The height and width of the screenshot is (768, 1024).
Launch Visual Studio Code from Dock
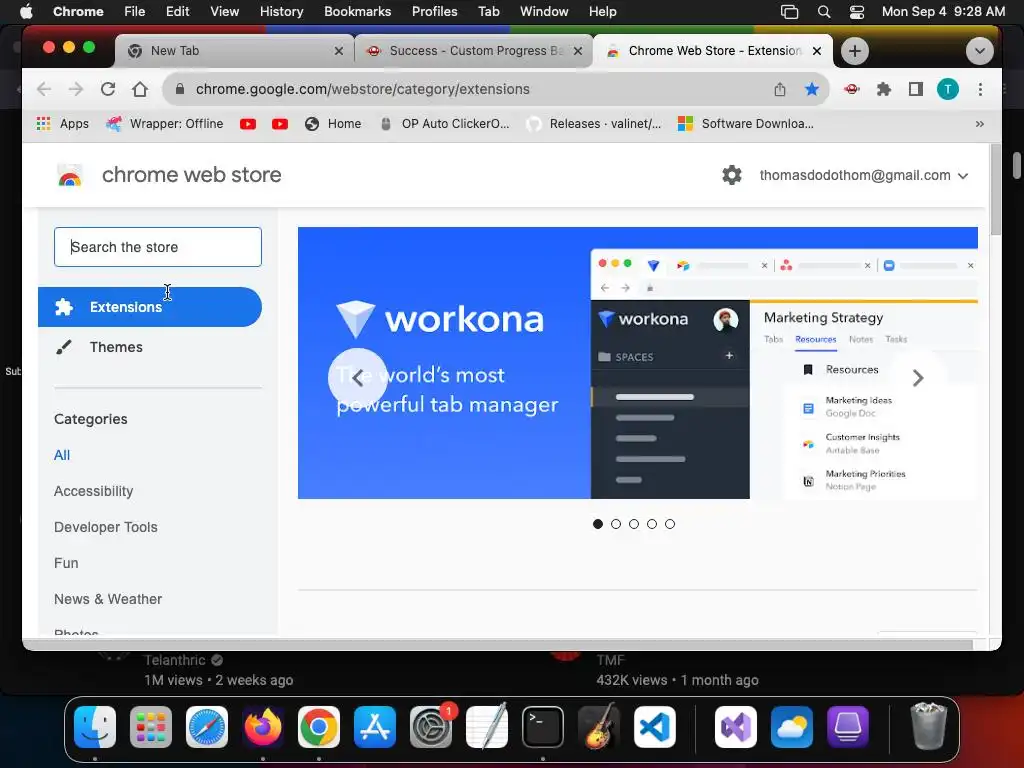click(654, 726)
